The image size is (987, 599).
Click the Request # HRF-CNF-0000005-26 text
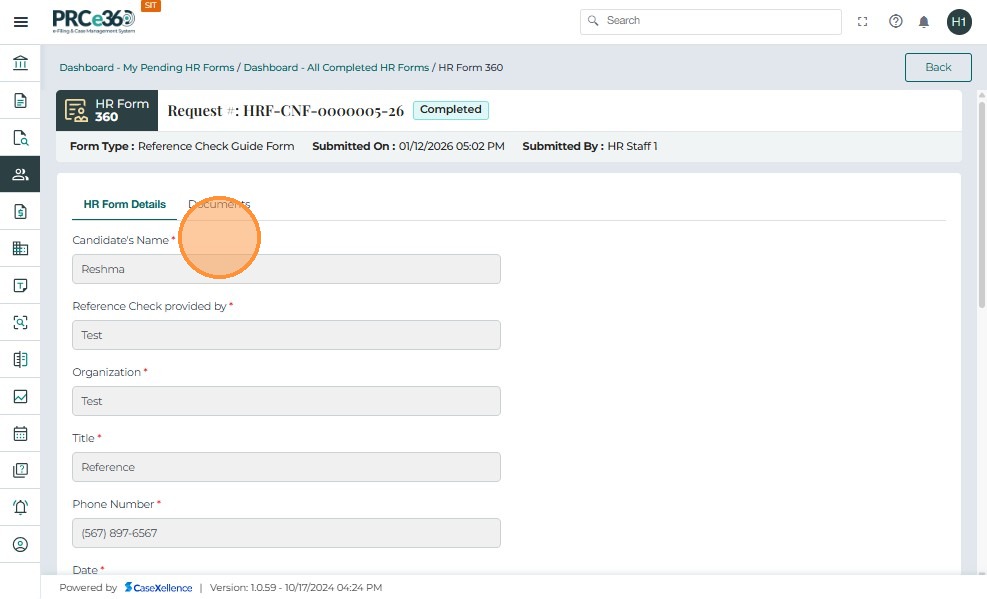pos(286,111)
